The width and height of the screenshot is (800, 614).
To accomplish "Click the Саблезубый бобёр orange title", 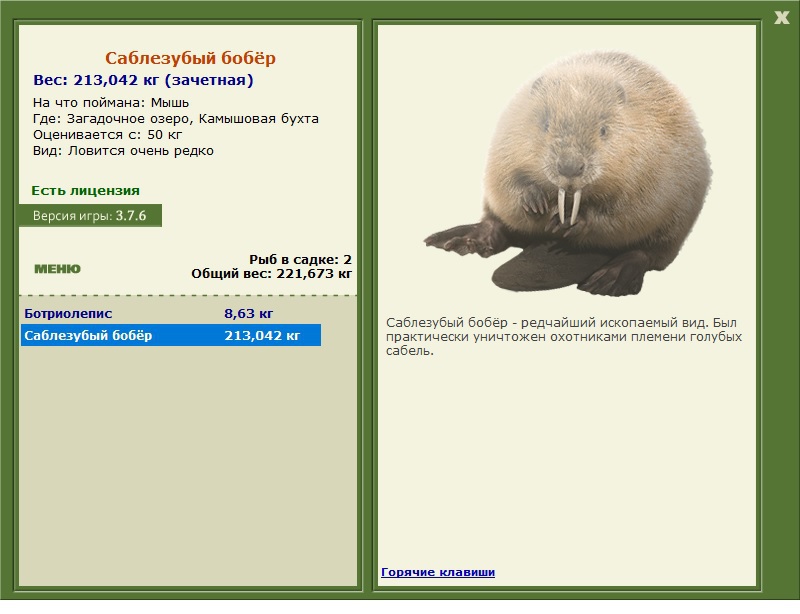I will click(x=190, y=58).
